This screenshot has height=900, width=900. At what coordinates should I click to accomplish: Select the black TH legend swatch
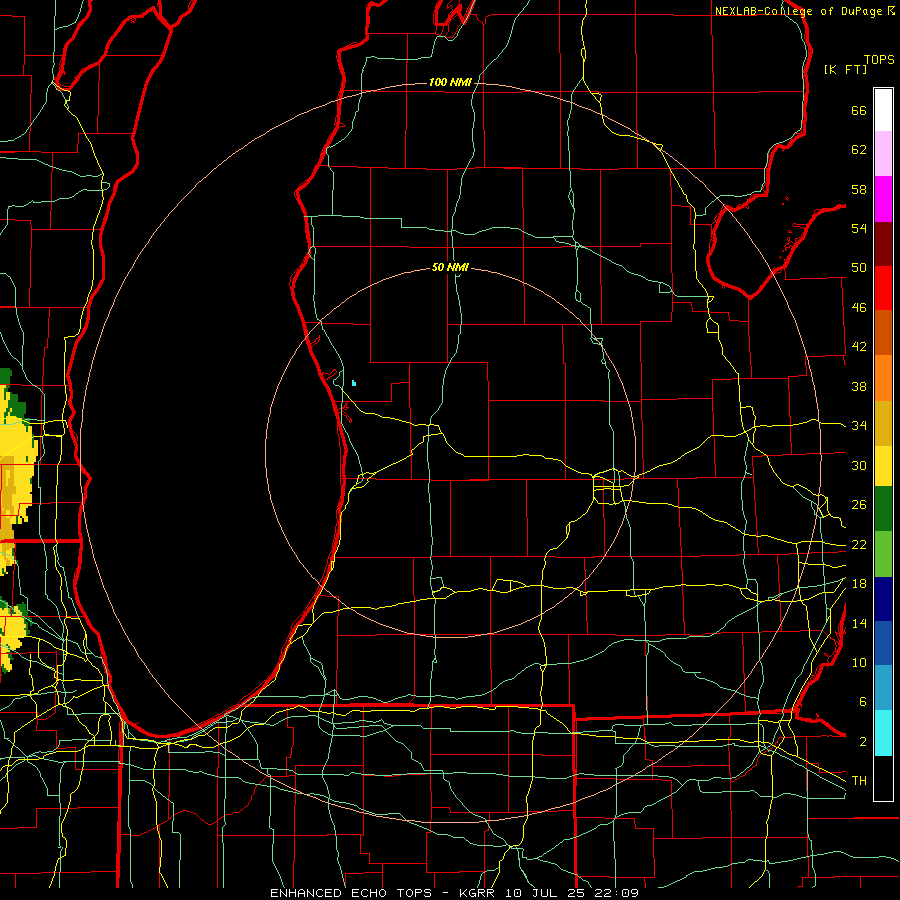(883, 778)
